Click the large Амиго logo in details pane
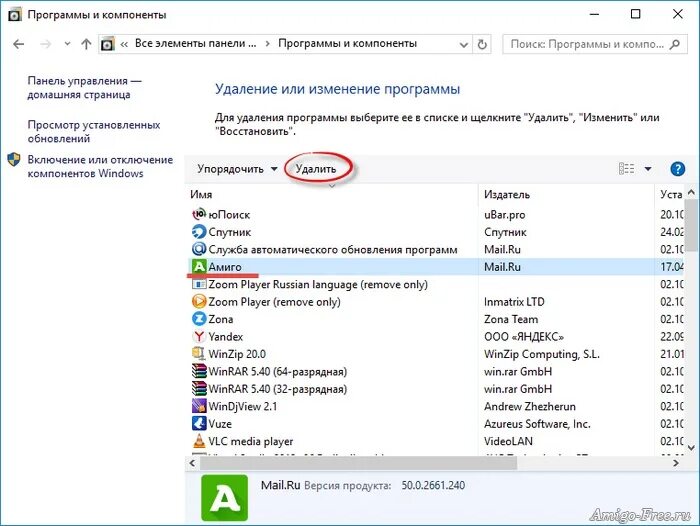This screenshot has width=700, height=526. click(225, 498)
